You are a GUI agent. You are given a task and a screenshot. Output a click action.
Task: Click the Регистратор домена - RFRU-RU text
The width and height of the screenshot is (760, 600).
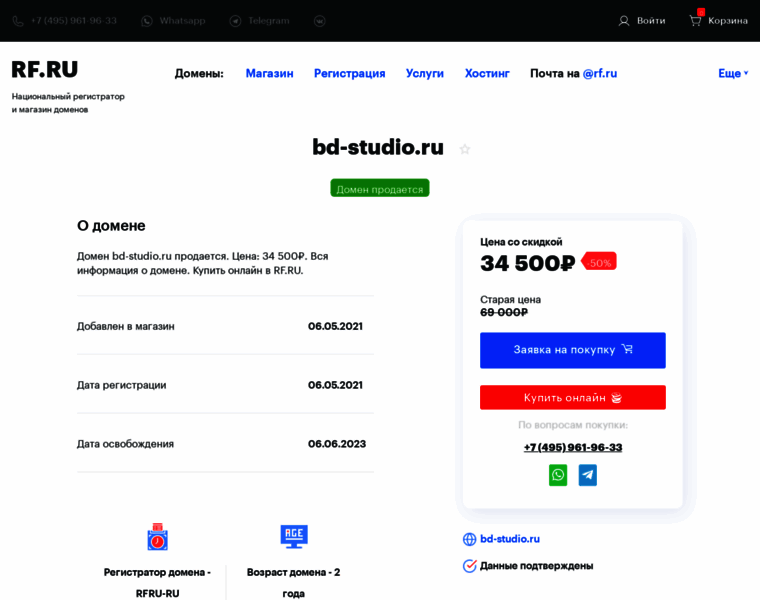click(x=158, y=583)
